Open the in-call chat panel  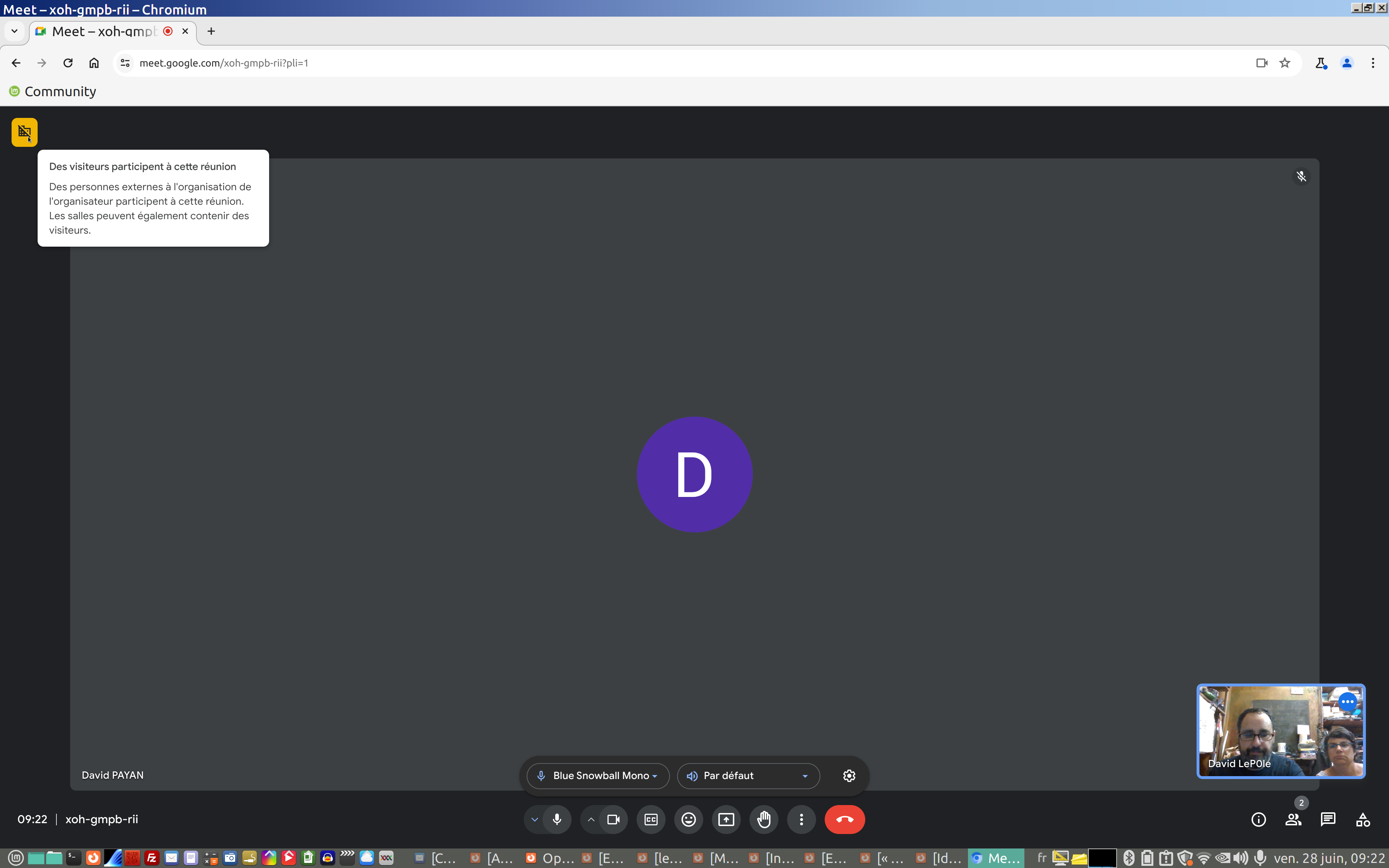(1328, 820)
